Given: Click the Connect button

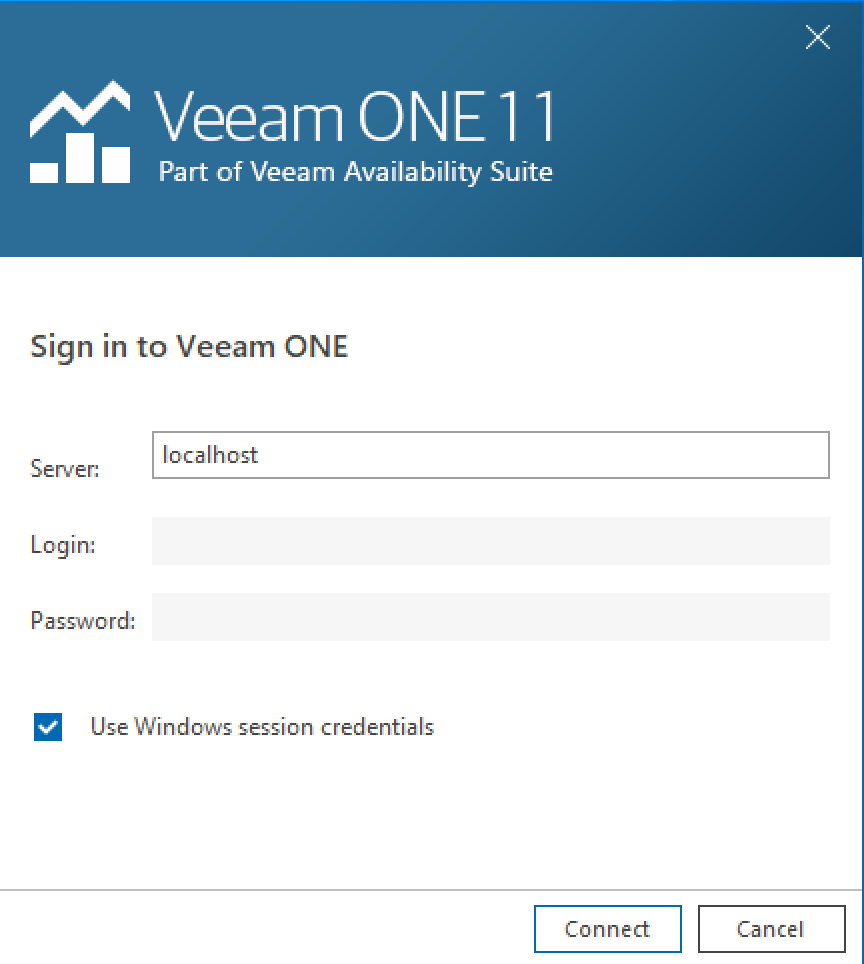Looking at the screenshot, I should 607,928.
